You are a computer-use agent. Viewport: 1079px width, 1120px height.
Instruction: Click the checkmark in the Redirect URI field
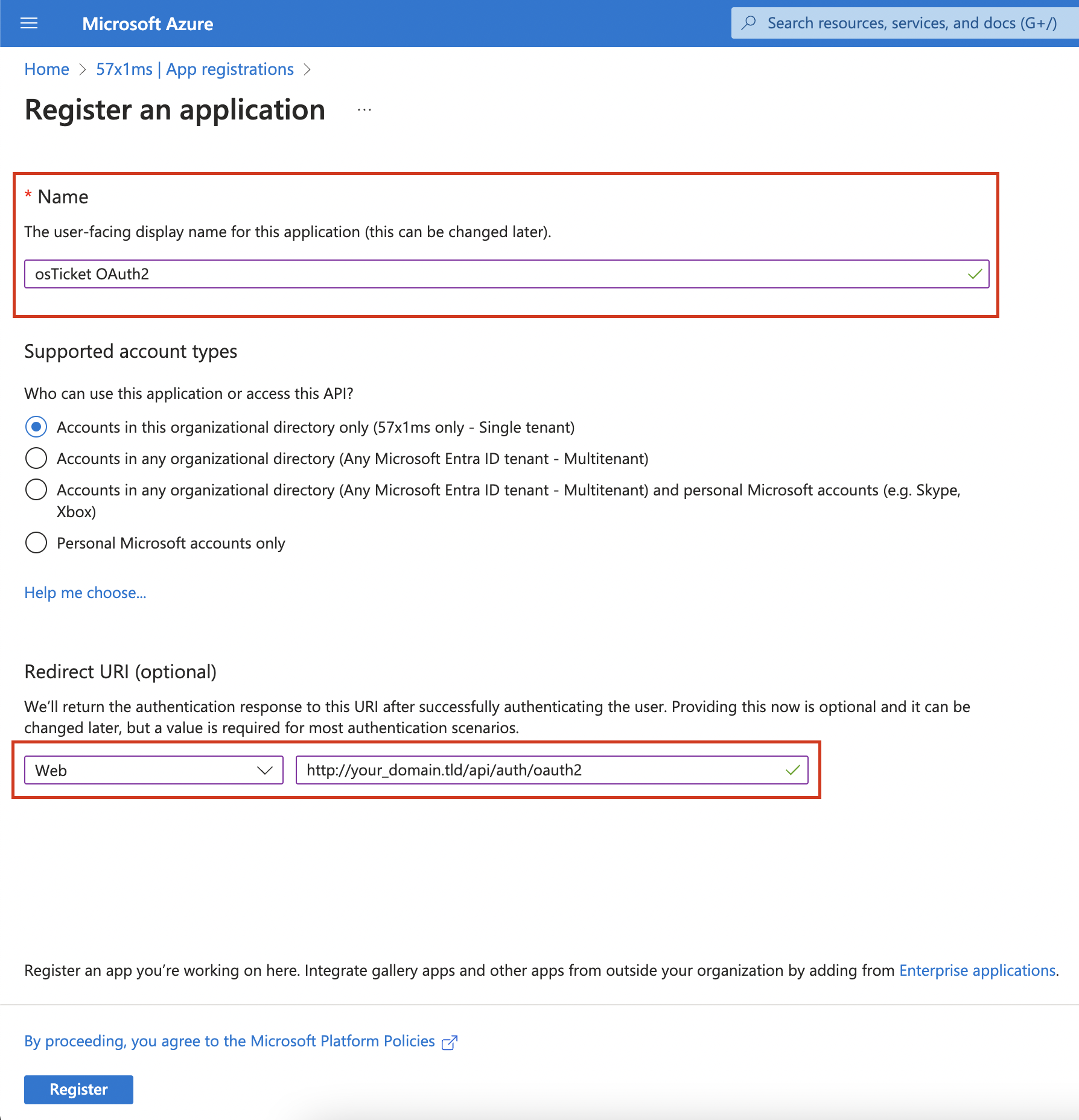[x=792, y=770]
